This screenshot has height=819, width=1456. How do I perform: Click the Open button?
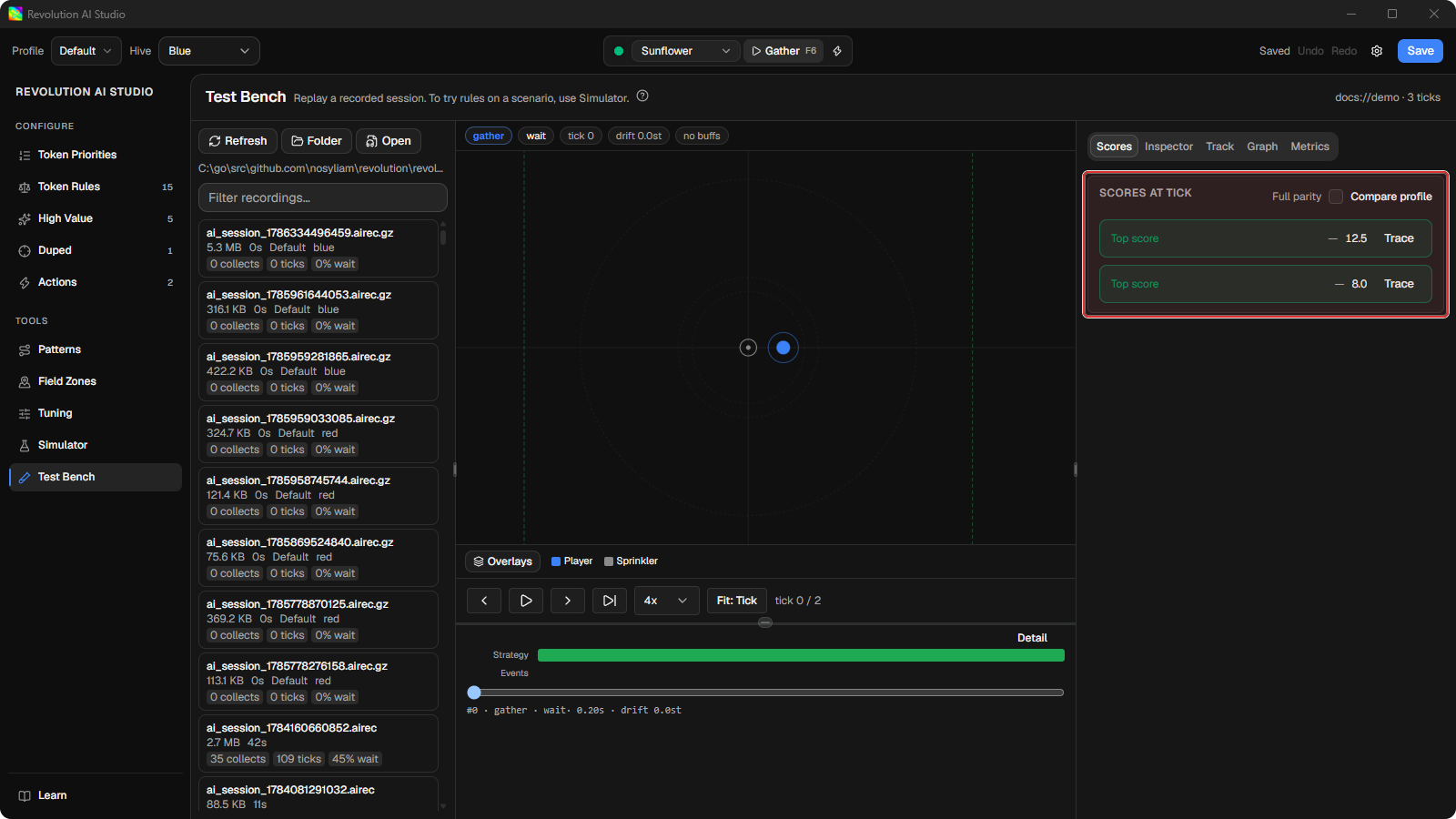[x=389, y=141]
